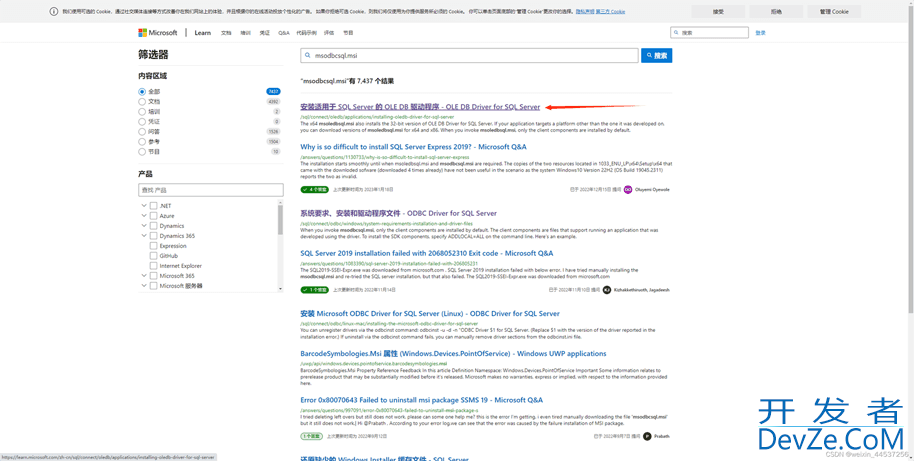The height and width of the screenshot is (461, 914).
Task: Select the 参考 radio button
Action: (x=142, y=142)
